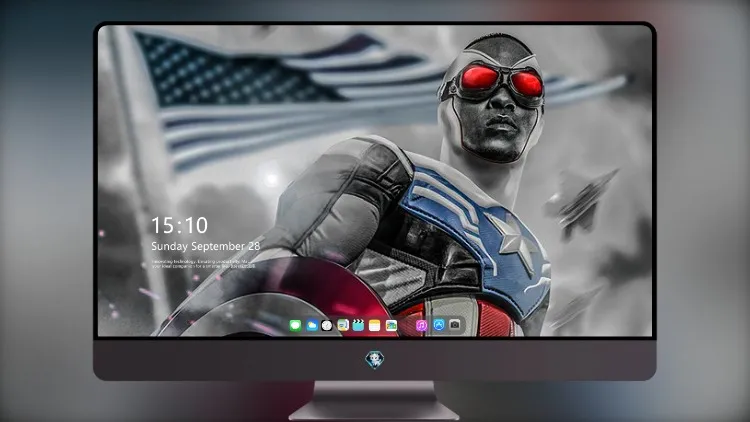This screenshot has height=422, width=750.
Task: Open the green Messages dock icon
Action: (x=295, y=326)
